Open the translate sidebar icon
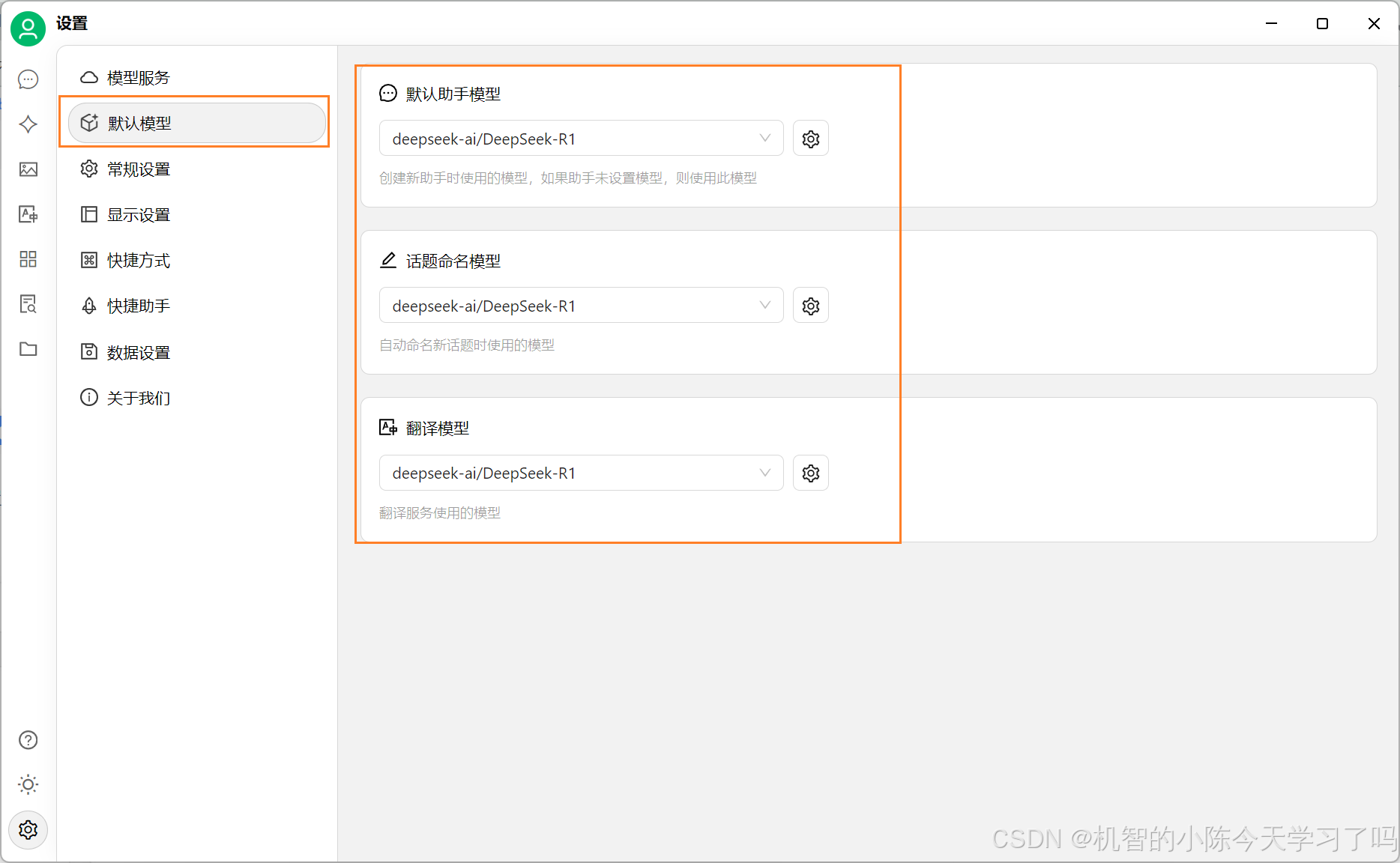 point(28,214)
